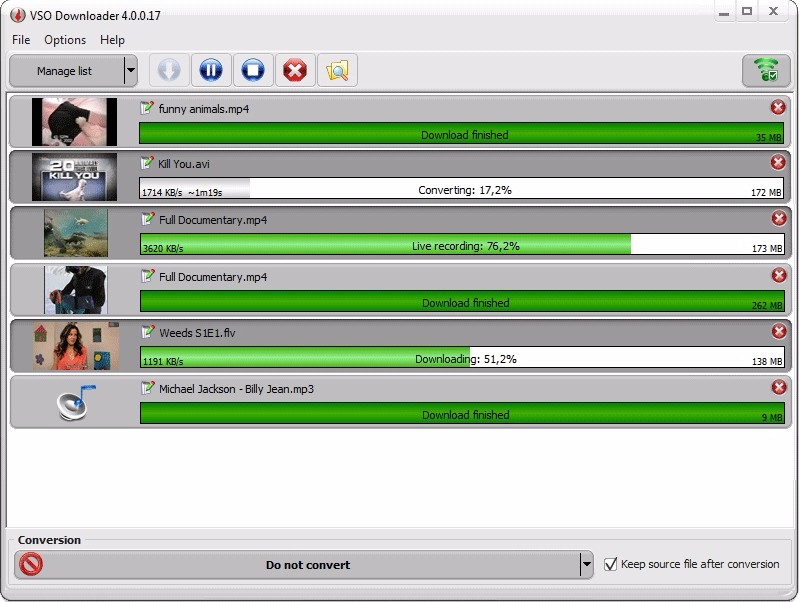
Task: Remove the 262 MB Full Documentary item
Action: pyautogui.click(x=779, y=276)
